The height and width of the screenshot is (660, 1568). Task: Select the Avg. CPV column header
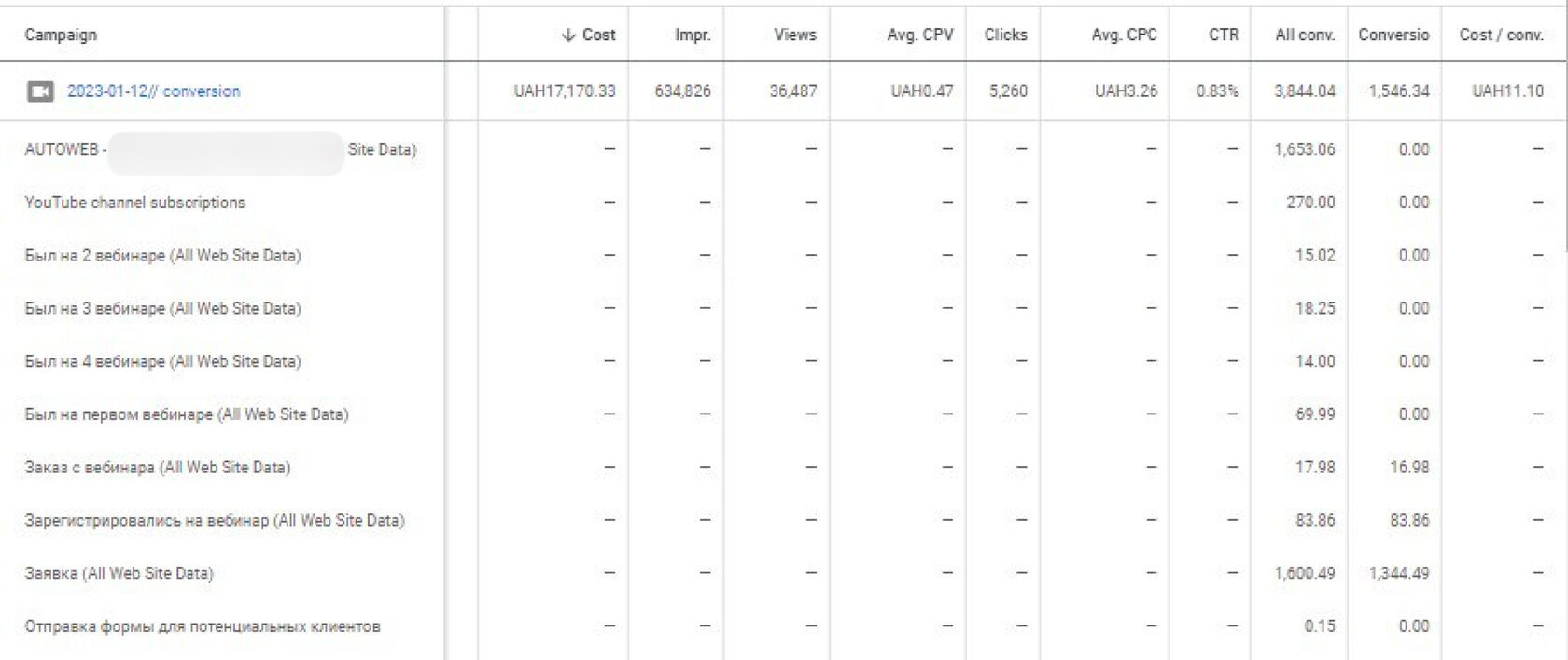[920, 35]
